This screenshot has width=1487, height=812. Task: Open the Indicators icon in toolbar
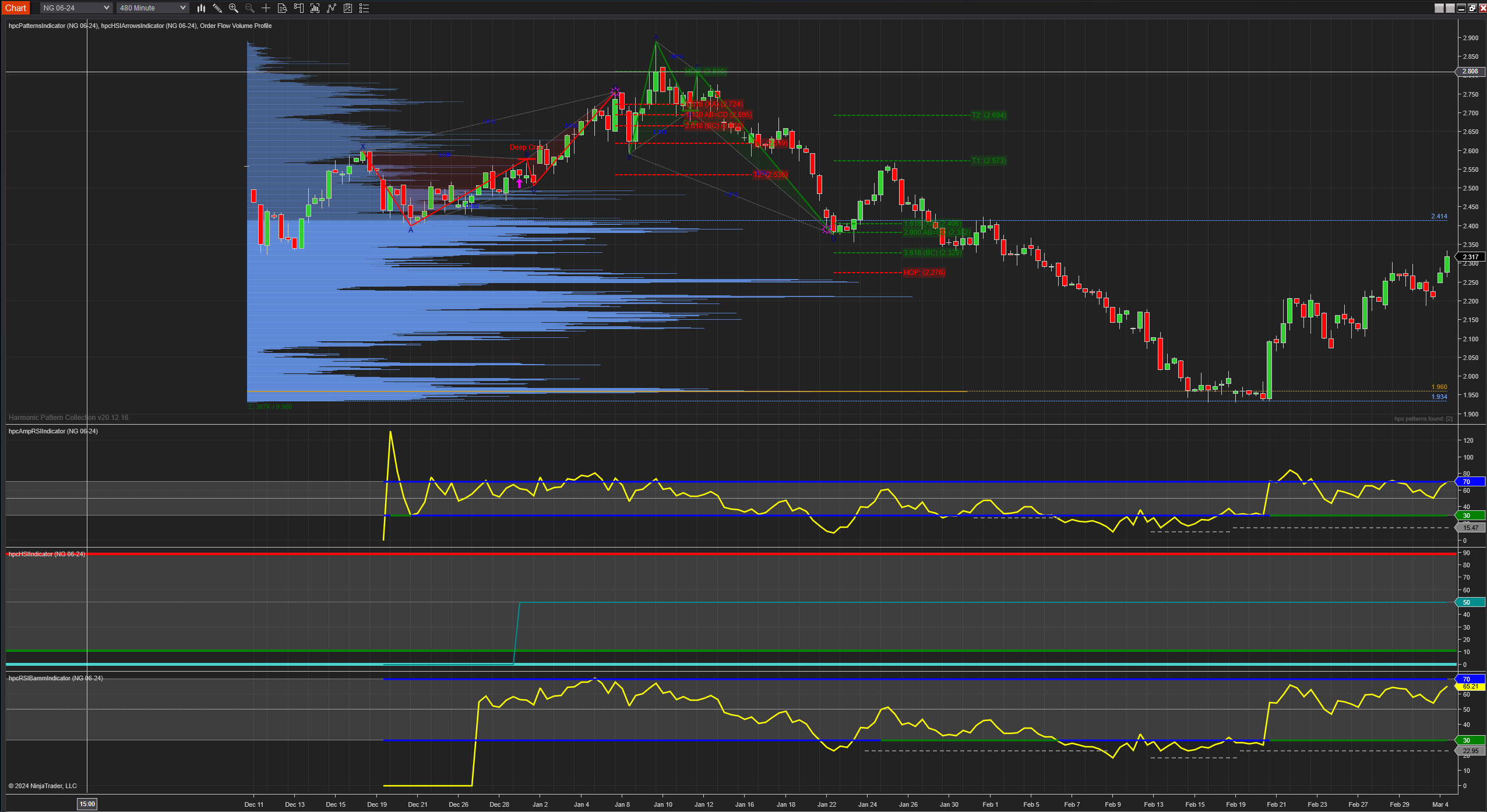(315, 8)
